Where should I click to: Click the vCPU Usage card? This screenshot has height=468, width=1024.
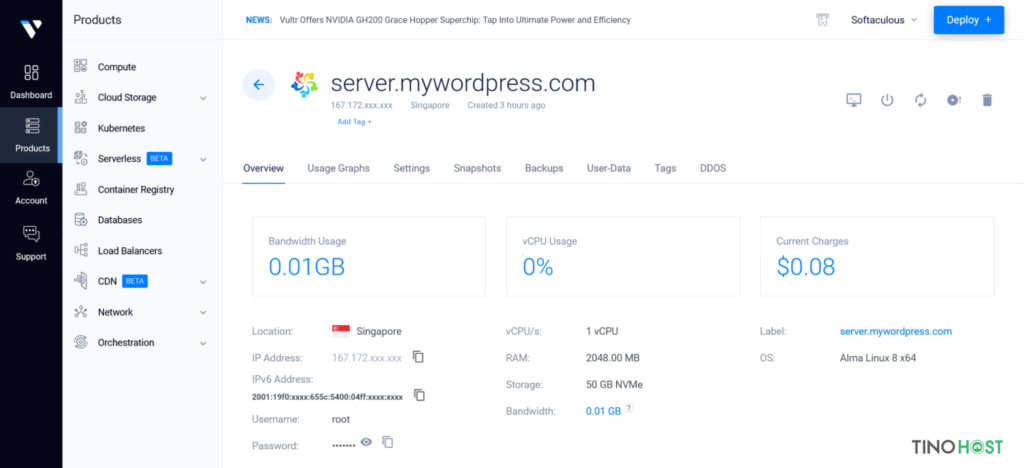[x=623, y=257]
